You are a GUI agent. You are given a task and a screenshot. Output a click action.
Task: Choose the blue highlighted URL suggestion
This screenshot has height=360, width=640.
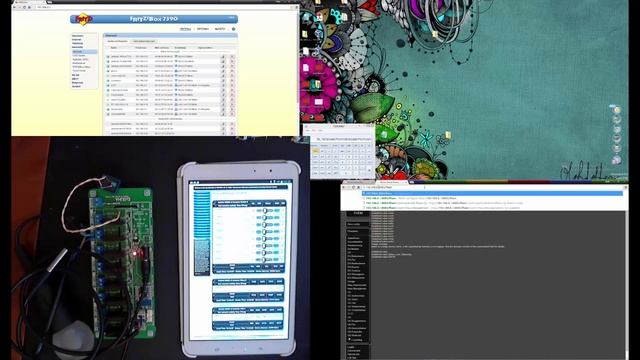(492, 193)
